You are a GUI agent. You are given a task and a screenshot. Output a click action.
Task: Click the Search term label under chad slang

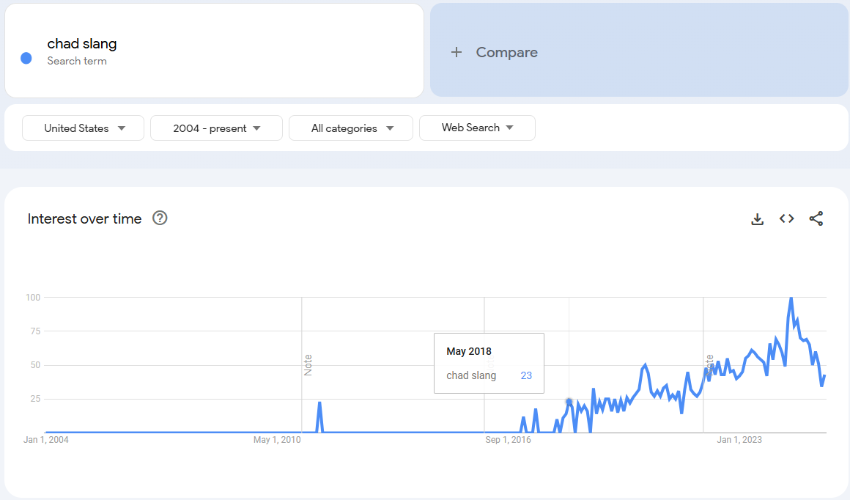(77, 61)
